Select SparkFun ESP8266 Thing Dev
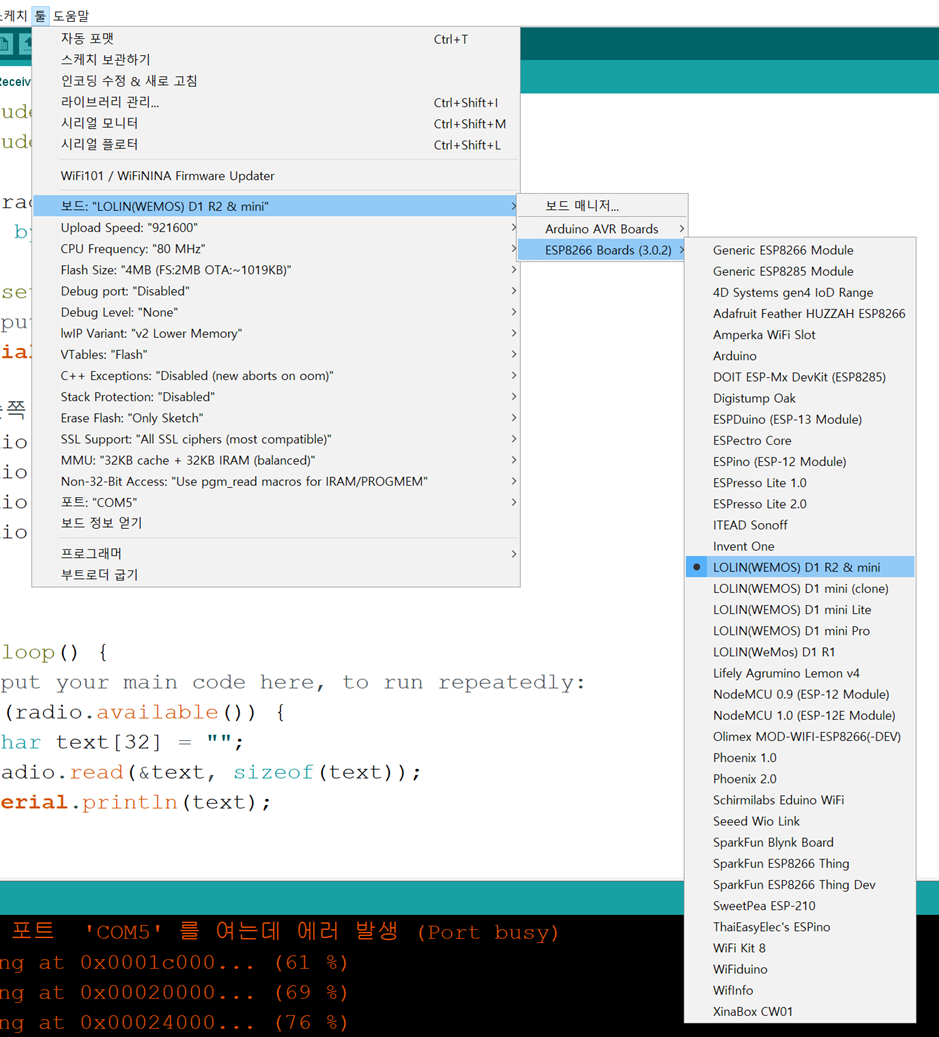Image resolution: width=939 pixels, height=1037 pixels. click(x=800, y=885)
